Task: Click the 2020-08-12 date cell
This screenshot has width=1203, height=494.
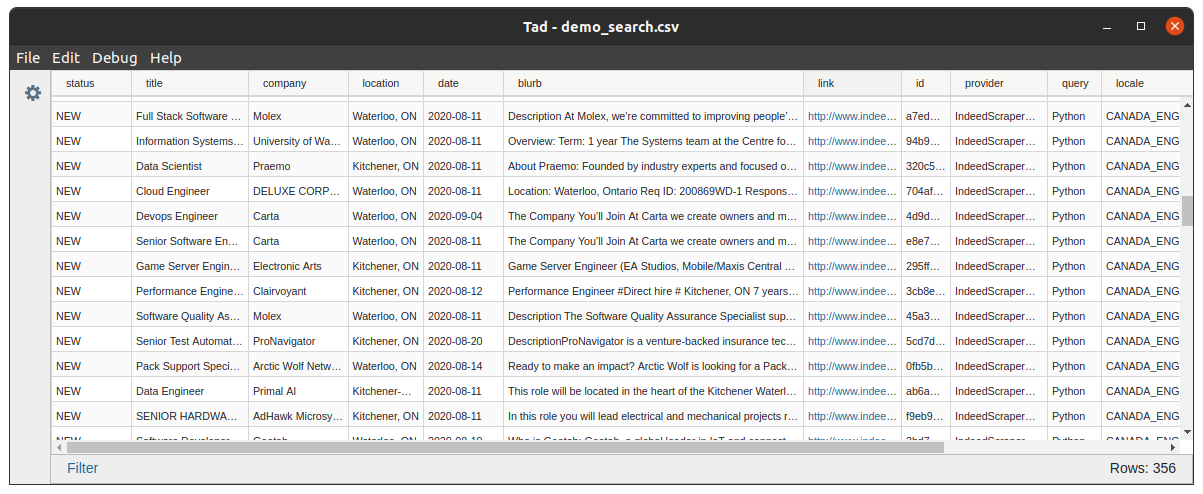Action: point(464,291)
